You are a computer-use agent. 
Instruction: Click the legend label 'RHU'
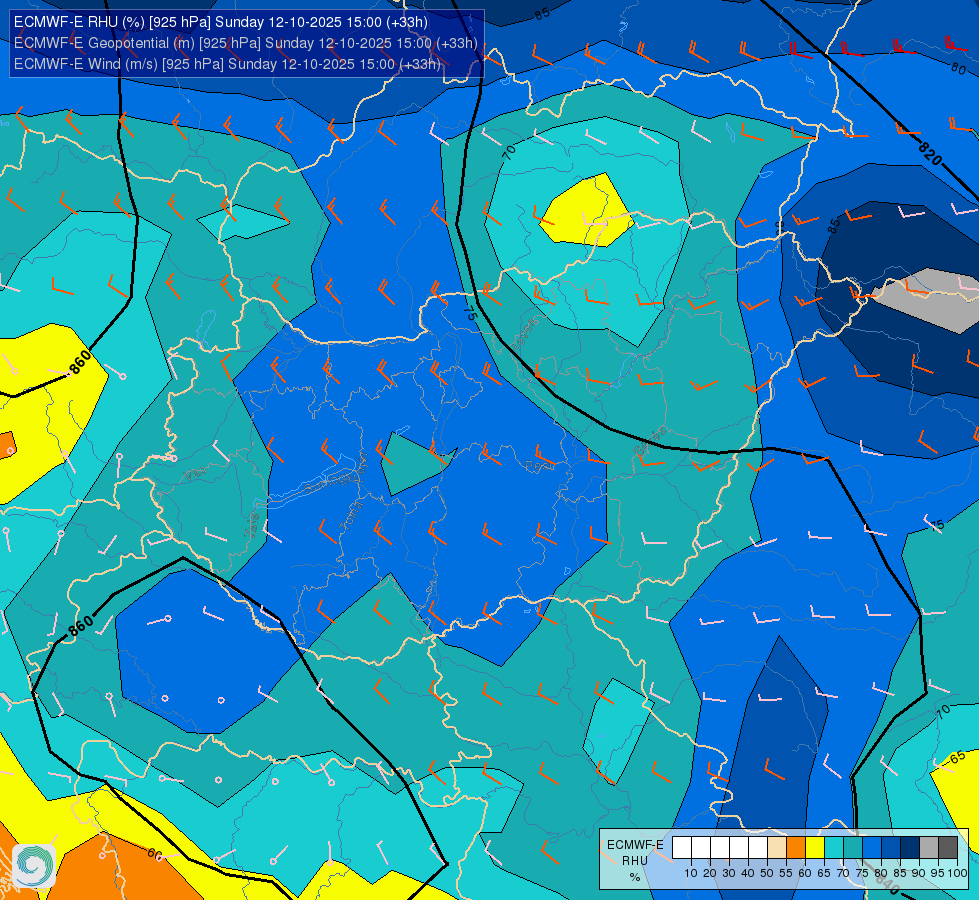pos(635,861)
